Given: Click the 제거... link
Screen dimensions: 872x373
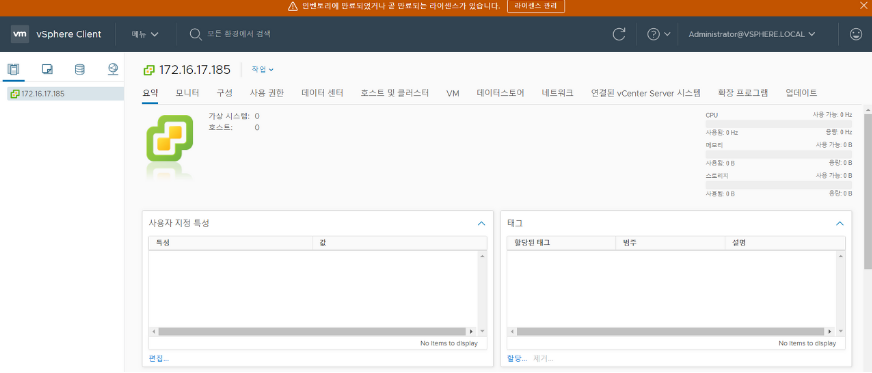Looking at the screenshot, I should tap(543, 359).
